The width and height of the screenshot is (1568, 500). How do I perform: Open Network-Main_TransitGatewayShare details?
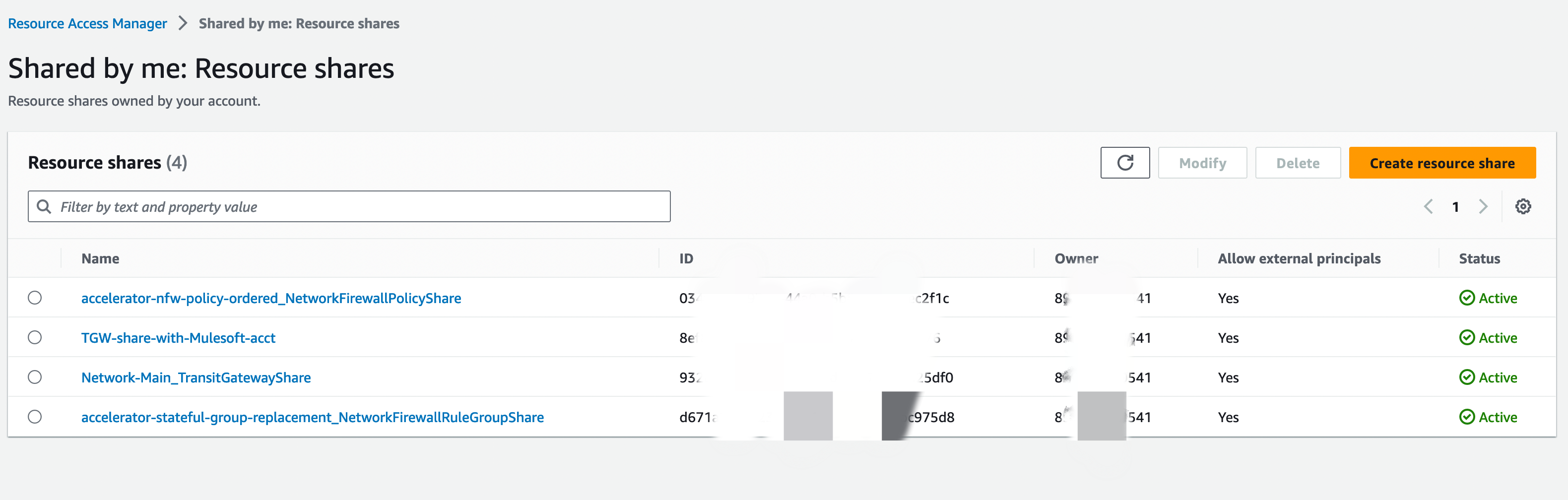coord(196,376)
